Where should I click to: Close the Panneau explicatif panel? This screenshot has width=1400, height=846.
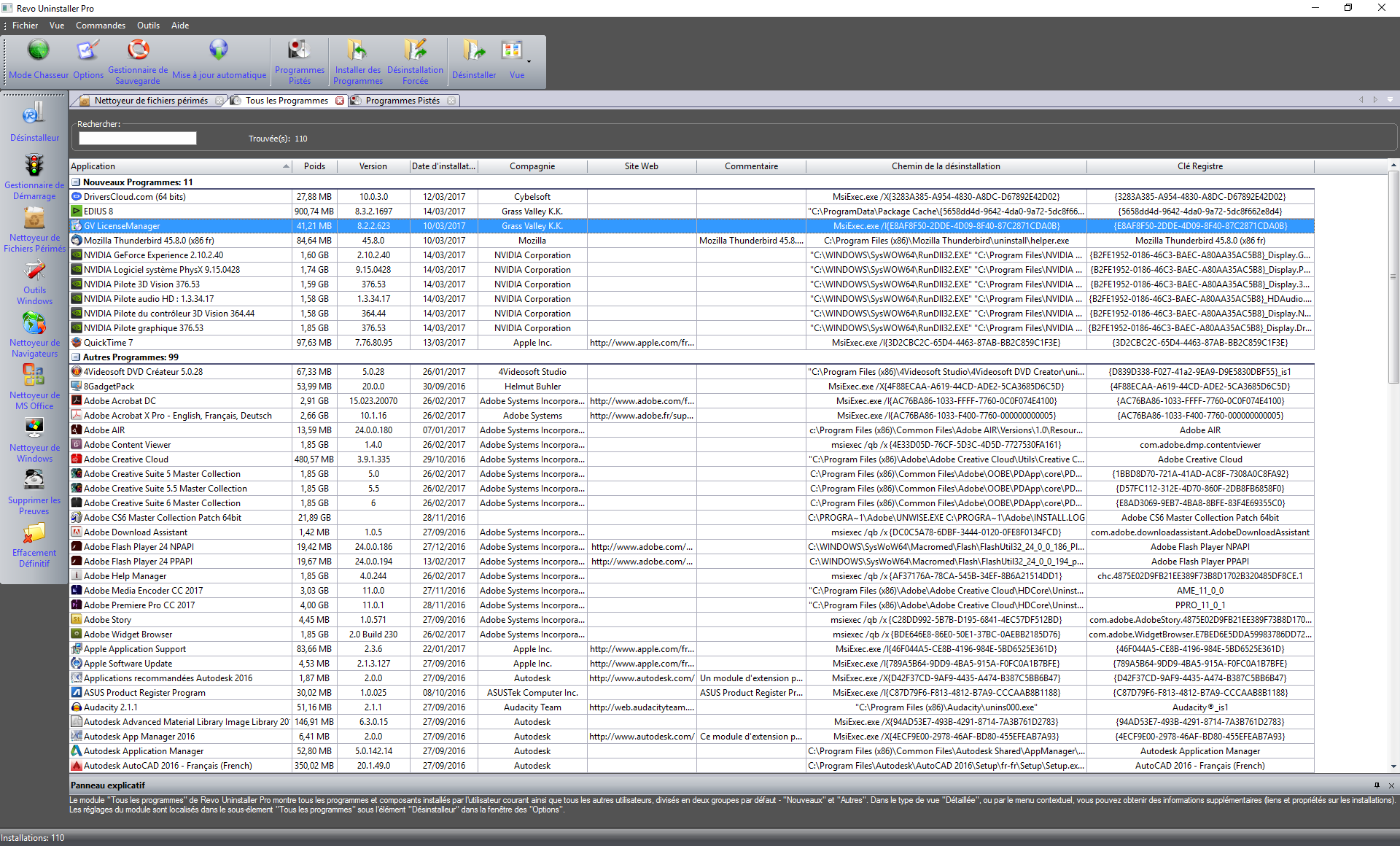click(1391, 785)
